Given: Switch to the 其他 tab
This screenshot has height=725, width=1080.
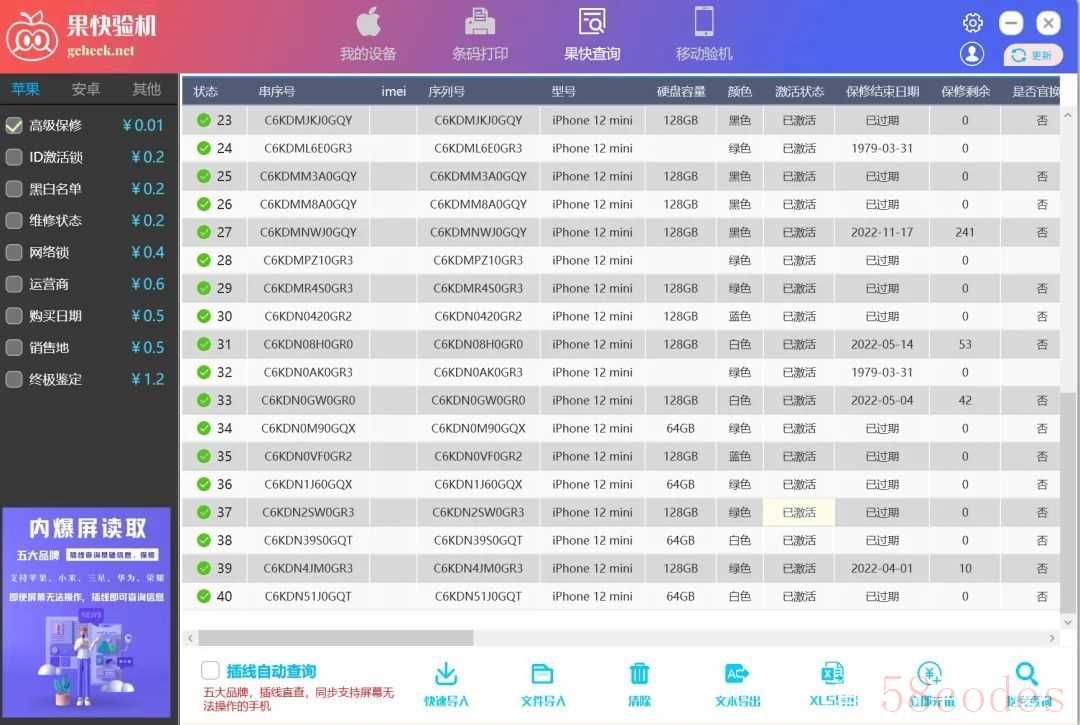Looking at the screenshot, I should (147, 89).
